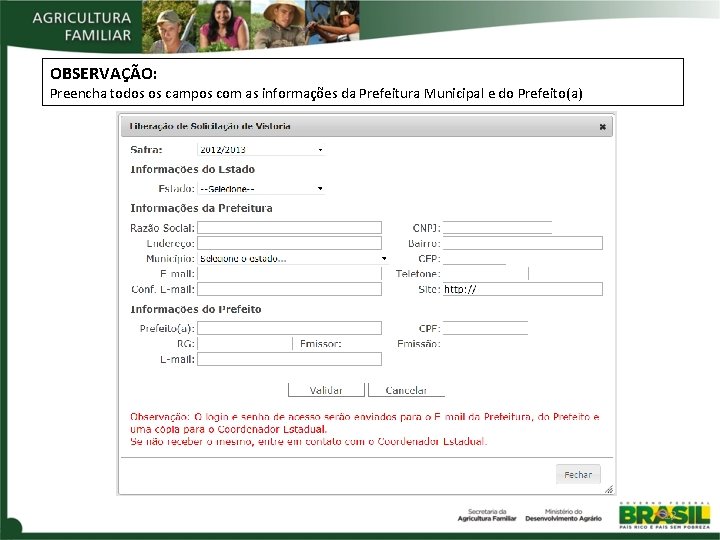Open the Município dropdown
Screen dimensions: 720x540
pyautogui.click(x=293, y=259)
